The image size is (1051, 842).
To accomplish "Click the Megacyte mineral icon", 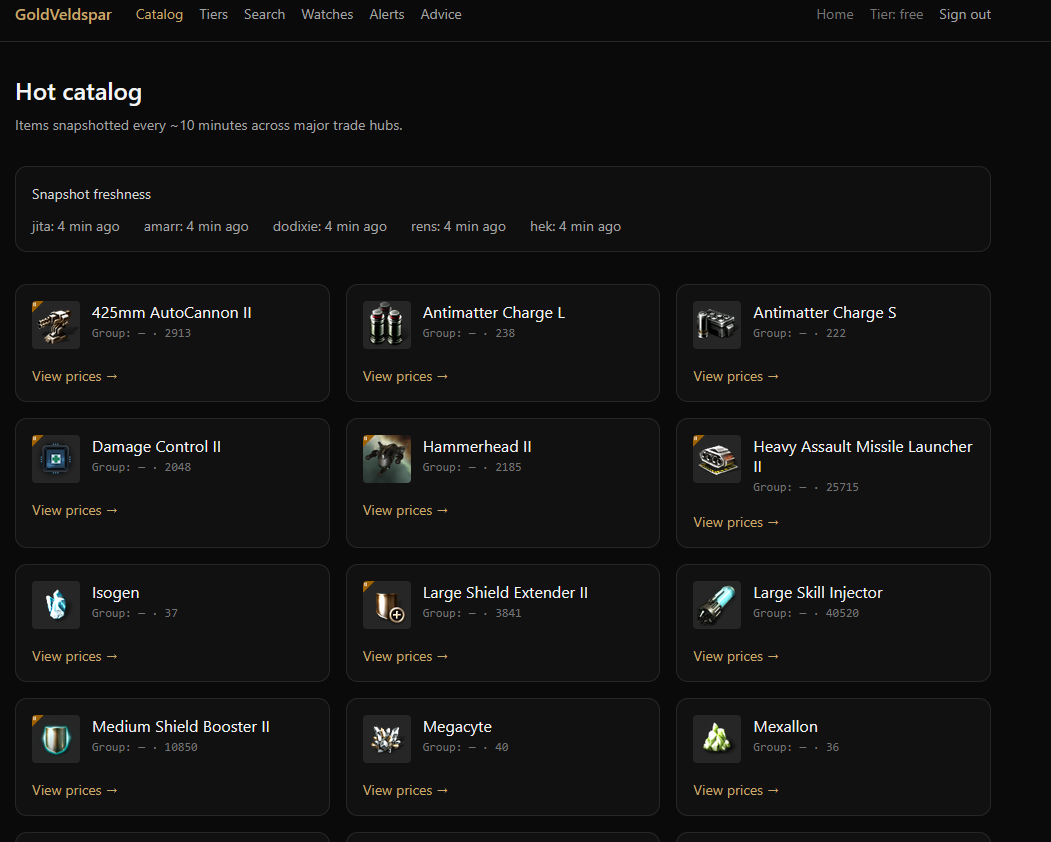I will pyautogui.click(x=387, y=739).
